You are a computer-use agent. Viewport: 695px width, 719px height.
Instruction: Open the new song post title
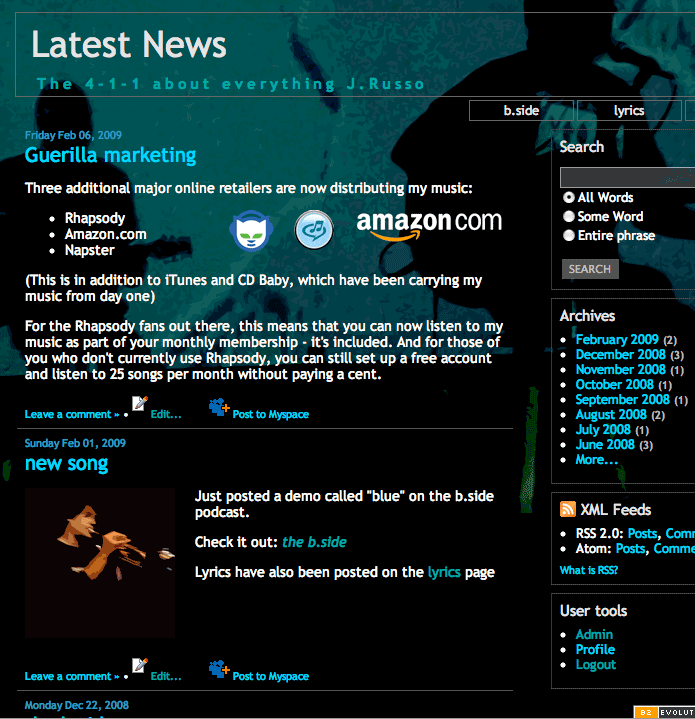click(x=66, y=464)
